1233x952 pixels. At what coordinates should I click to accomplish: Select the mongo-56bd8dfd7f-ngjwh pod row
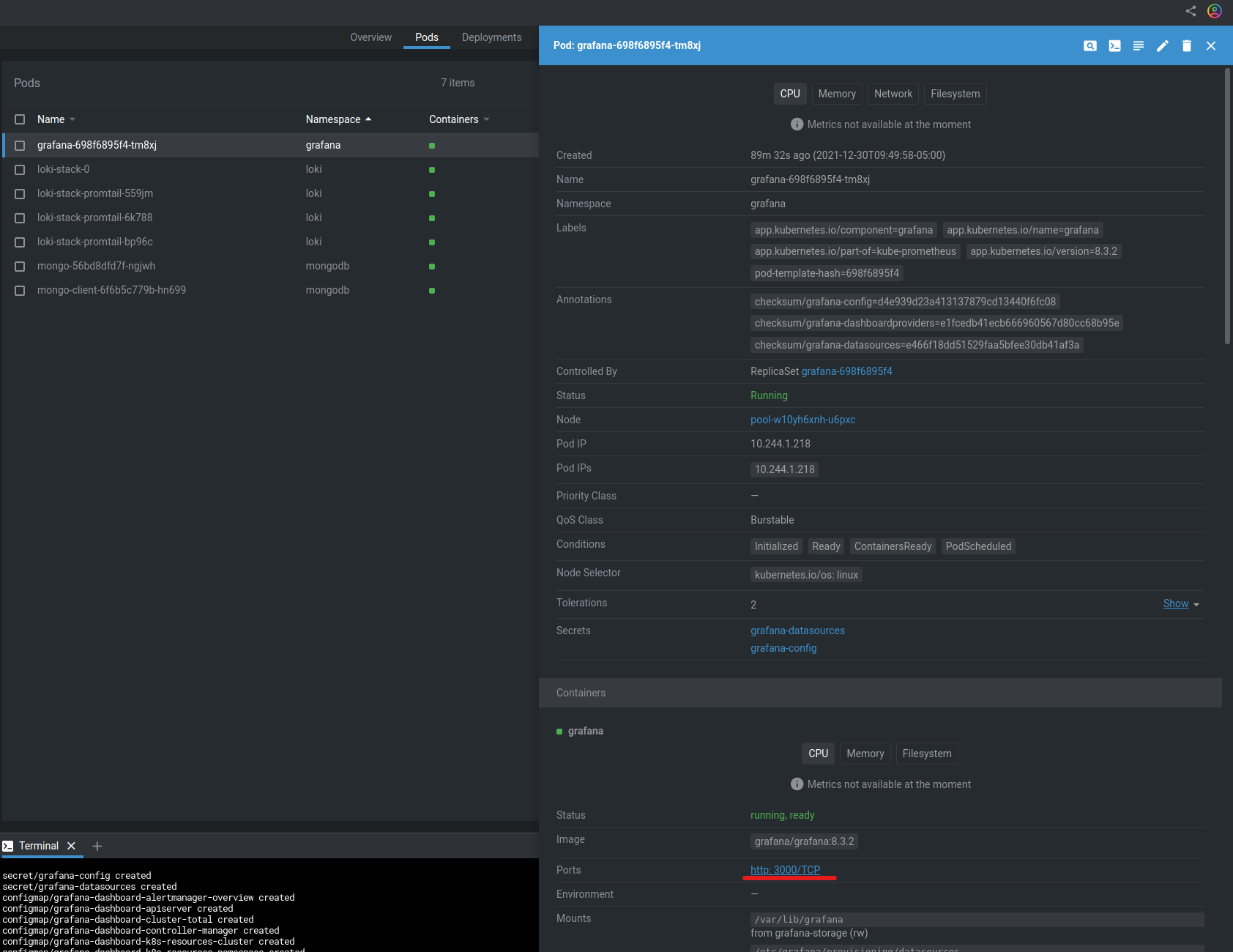[271, 267]
